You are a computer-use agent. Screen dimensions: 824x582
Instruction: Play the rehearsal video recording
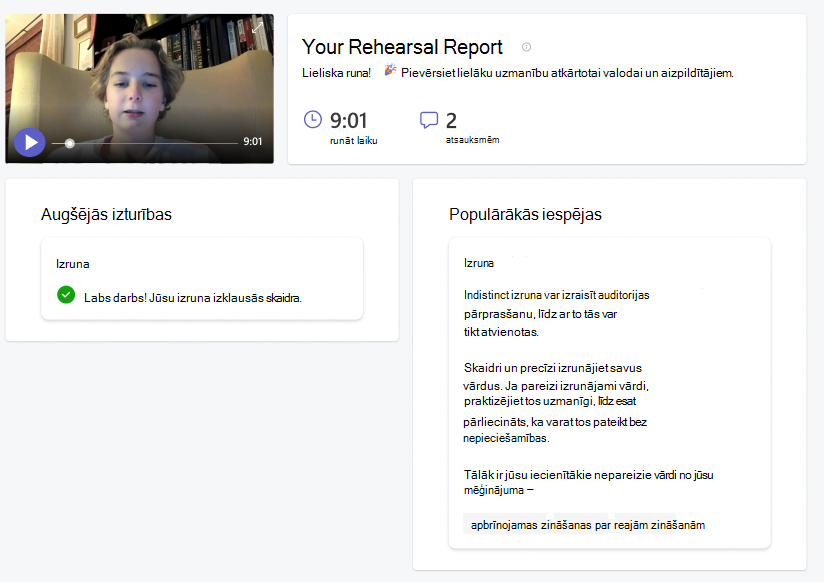[x=29, y=142]
